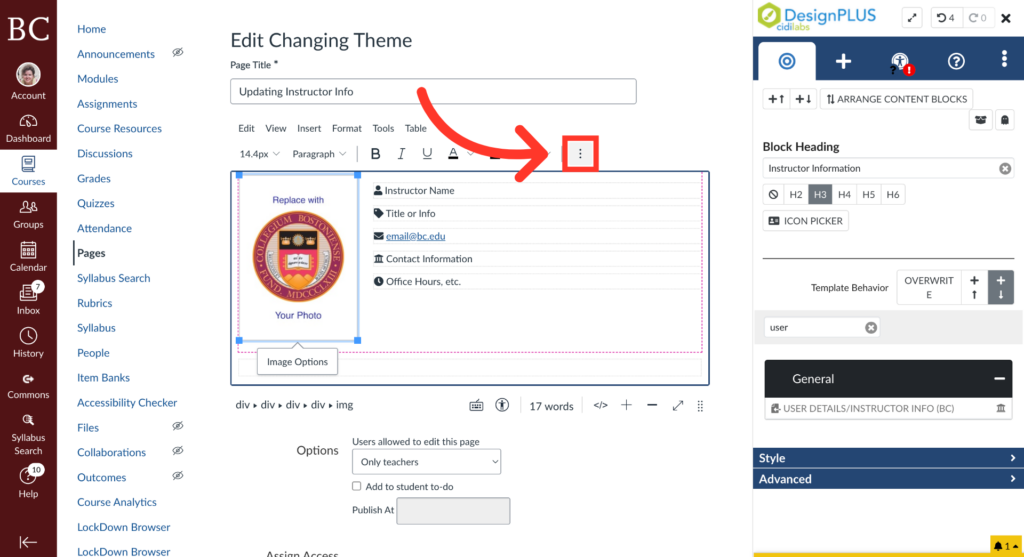Click the Arrange Content Blocks button
The height and width of the screenshot is (557, 1024).
pyautogui.click(x=895, y=99)
